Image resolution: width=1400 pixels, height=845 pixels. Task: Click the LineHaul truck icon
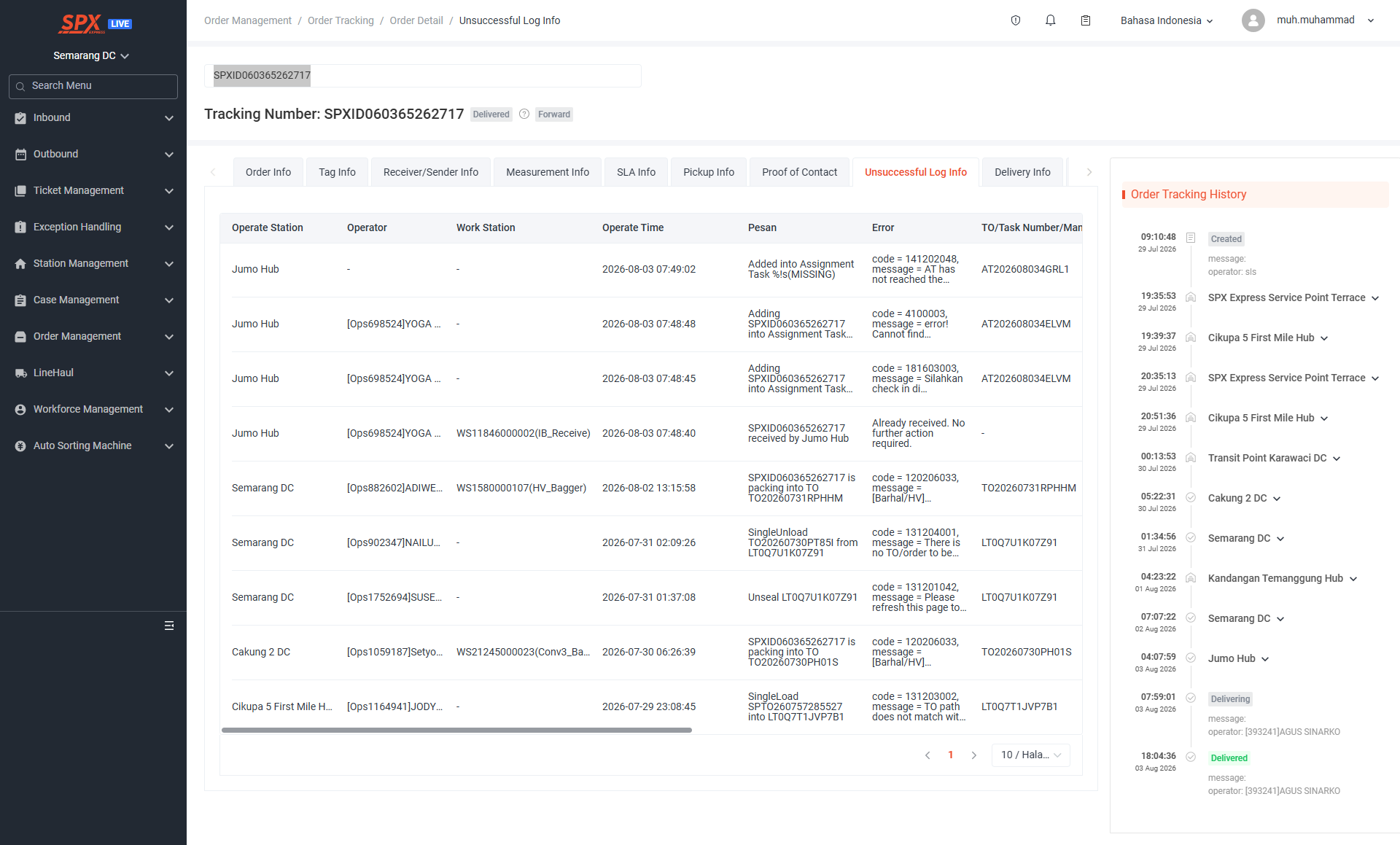click(x=20, y=373)
